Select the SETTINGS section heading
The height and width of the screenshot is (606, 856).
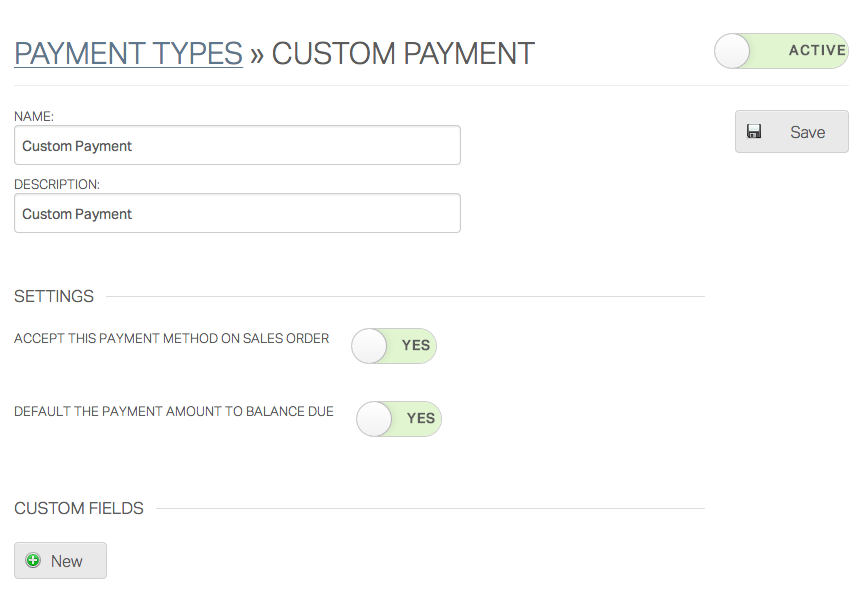[53, 296]
